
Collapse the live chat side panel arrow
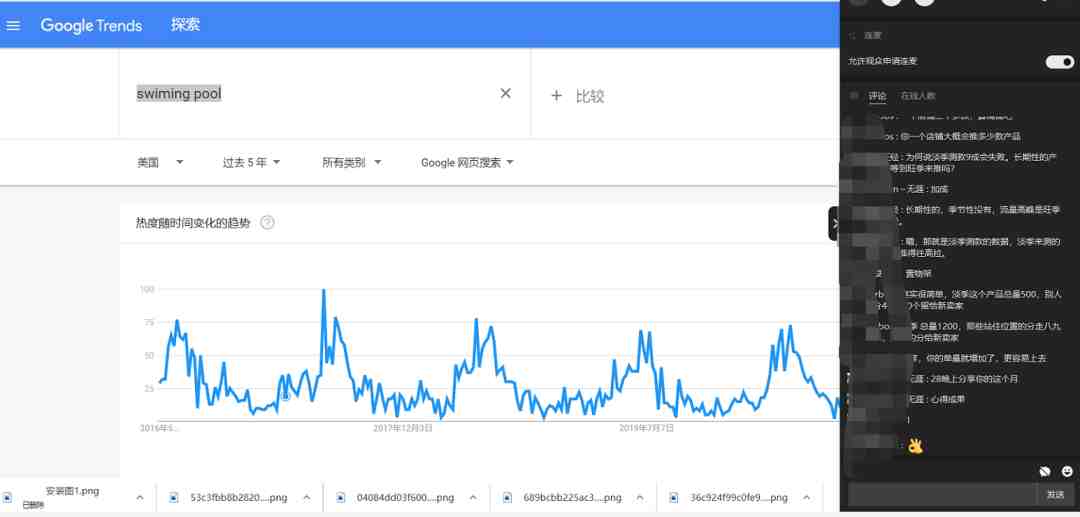(x=834, y=224)
